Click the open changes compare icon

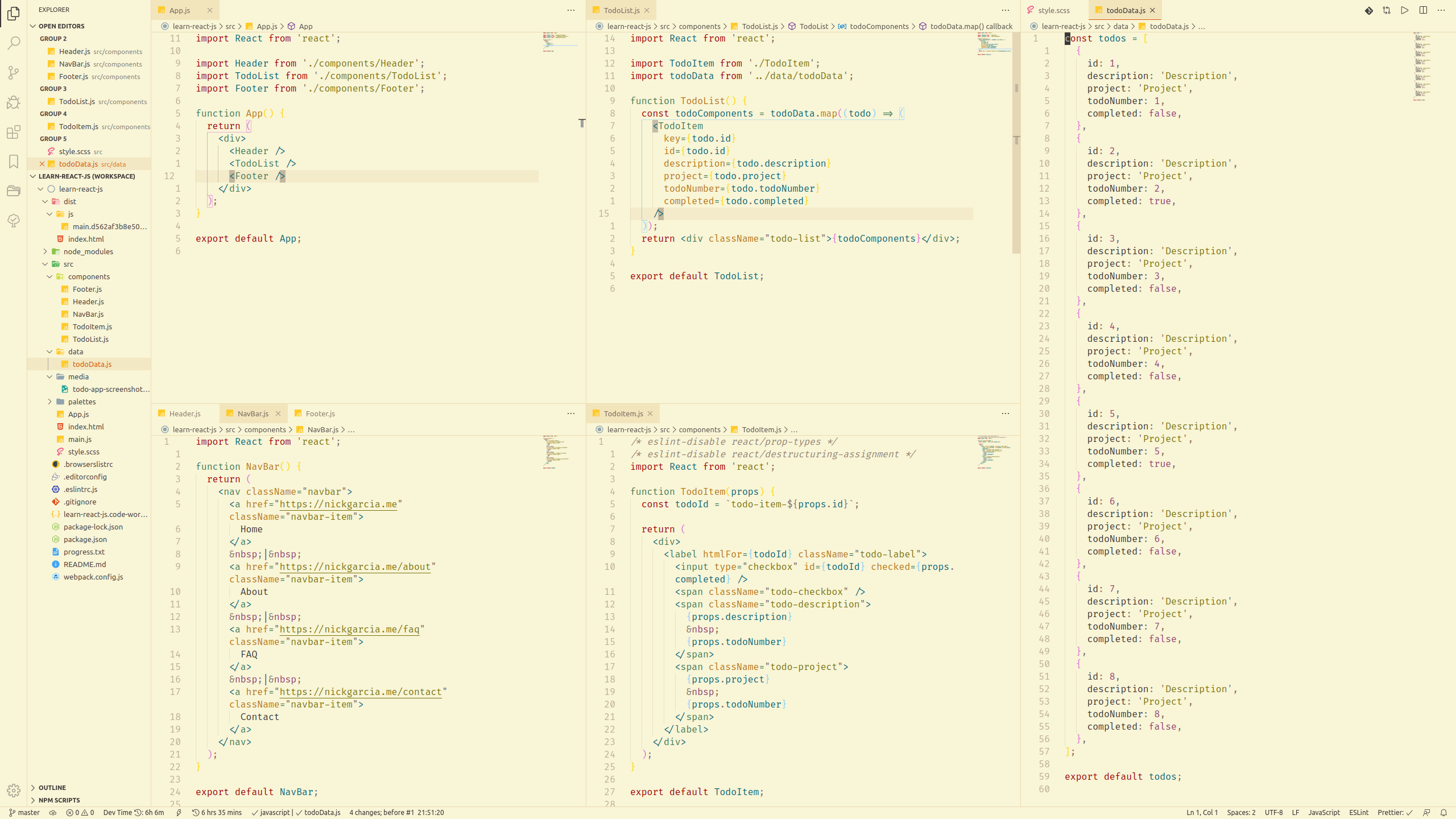[x=1387, y=10]
